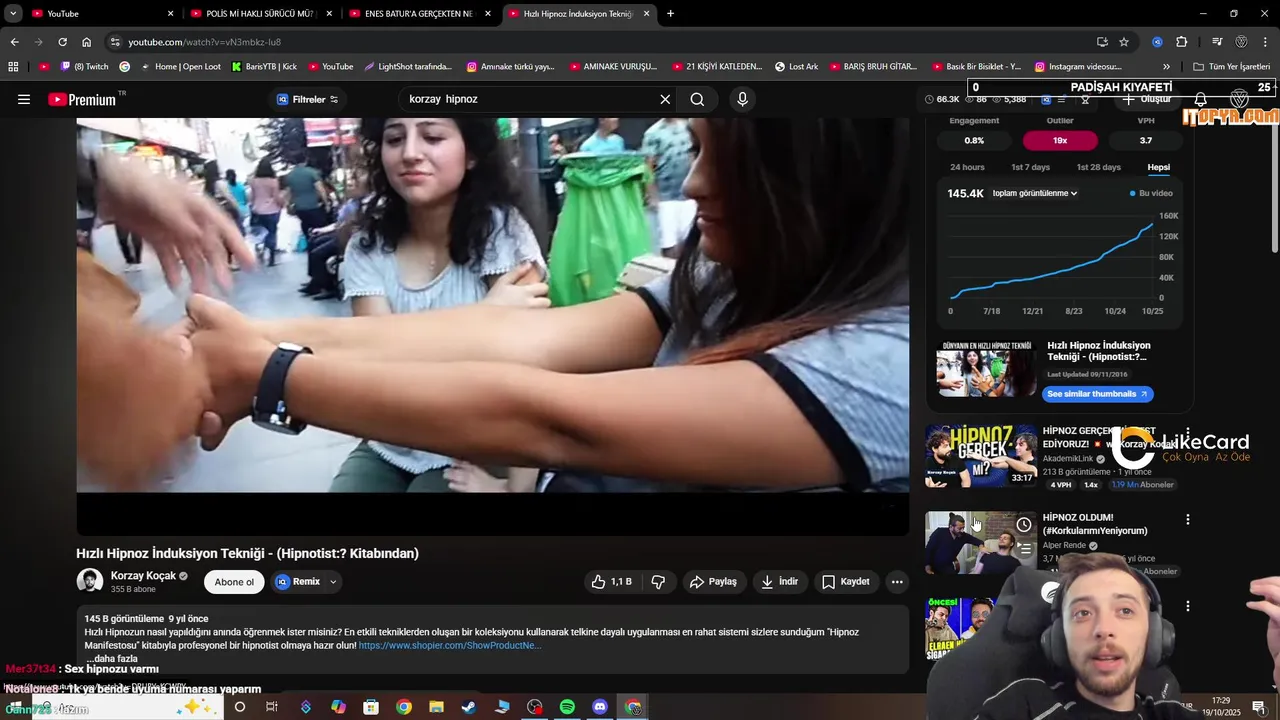Open BarisYTB | Kick bookmark
Screen dimensions: 1280x720
coord(264,66)
